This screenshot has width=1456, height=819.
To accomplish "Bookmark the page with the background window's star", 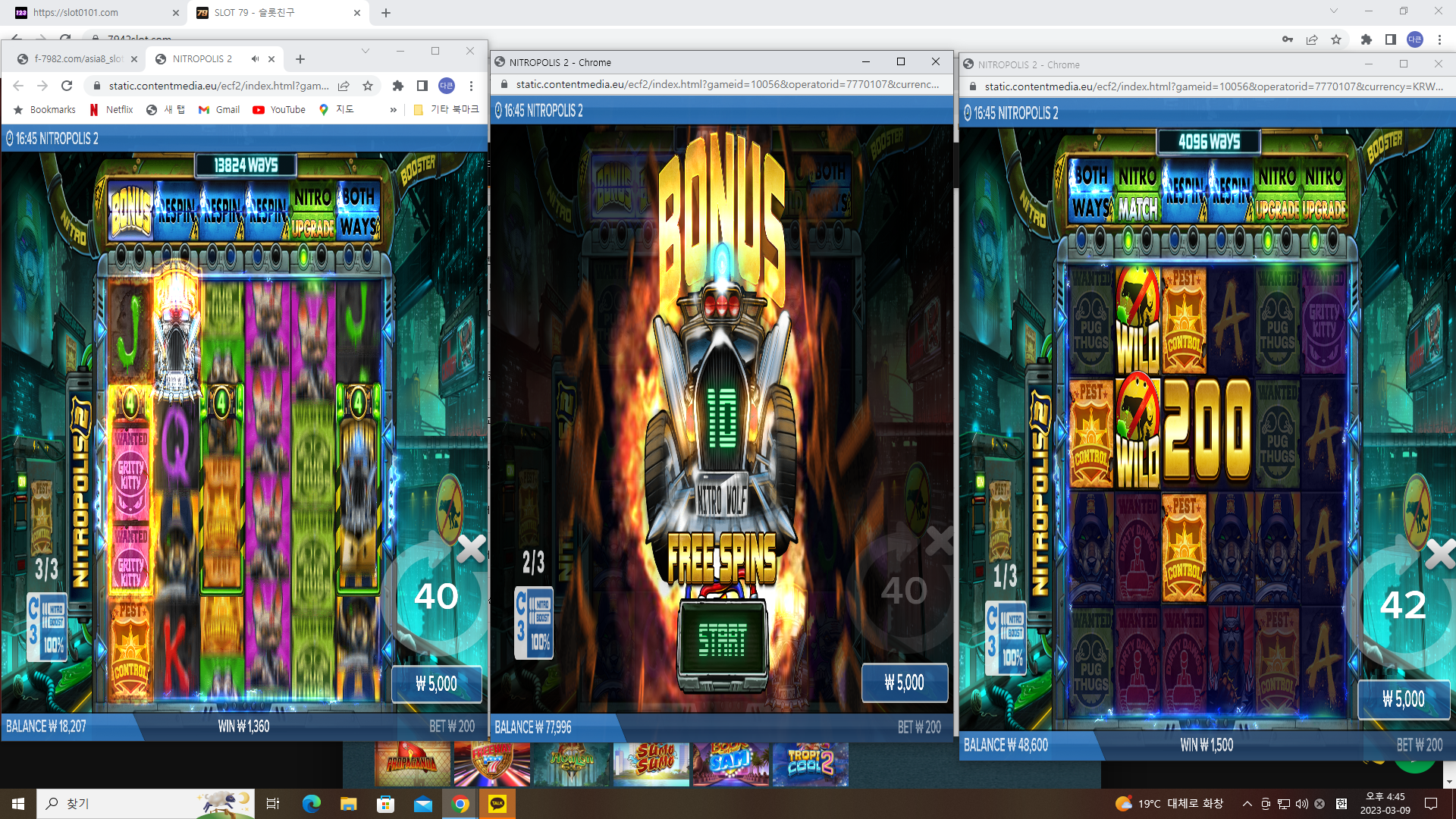I will coord(1336,39).
